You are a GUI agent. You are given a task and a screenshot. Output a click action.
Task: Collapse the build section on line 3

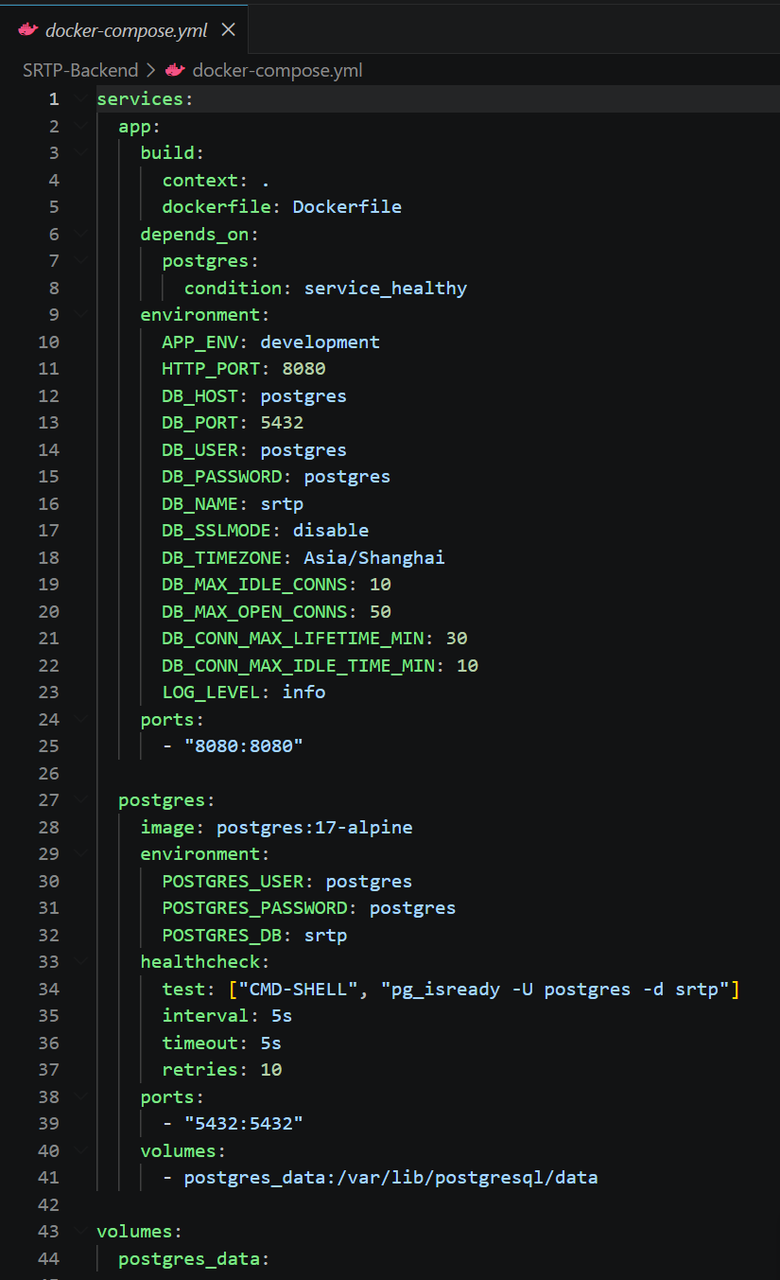(80, 153)
